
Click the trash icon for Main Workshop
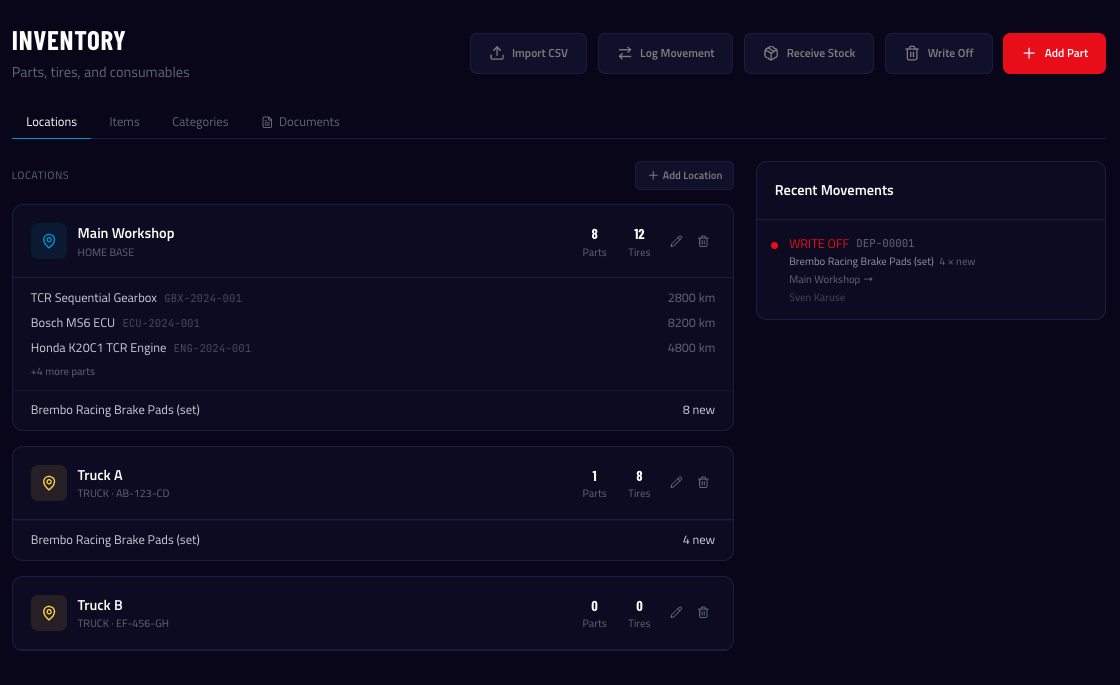point(703,241)
